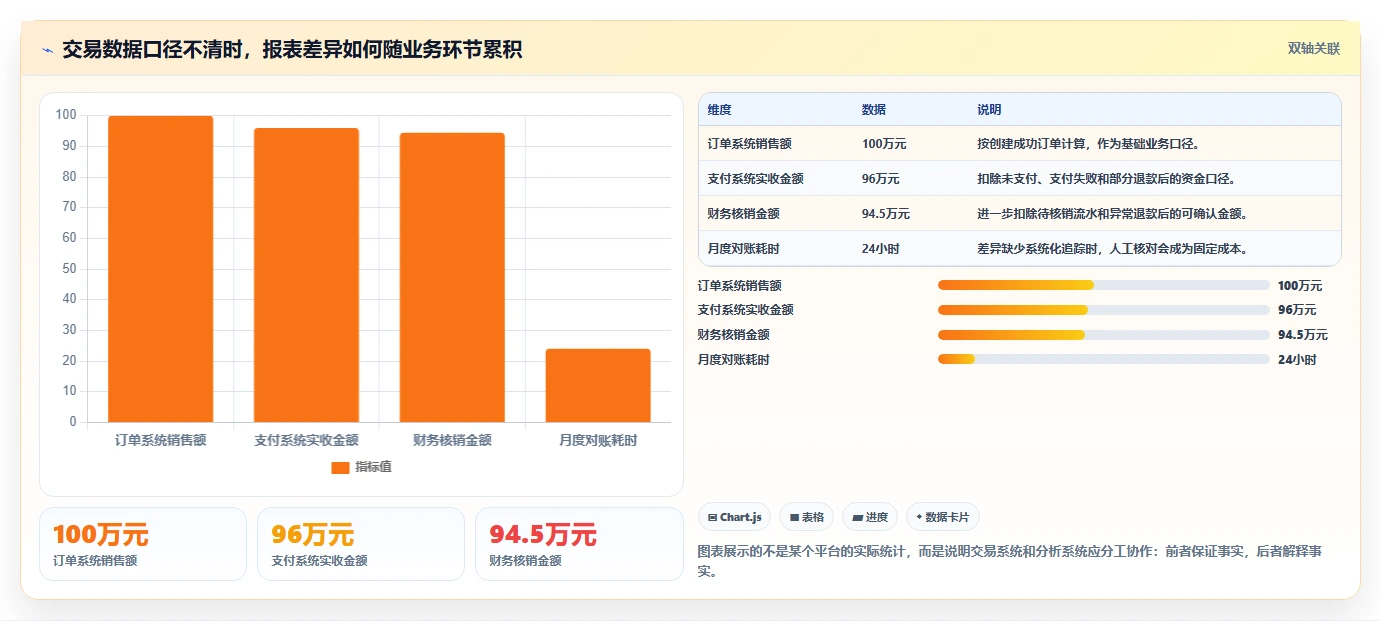Screen dimensions: 1381x621
Task: Click the 表格 tag chip
Action: click(806, 517)
